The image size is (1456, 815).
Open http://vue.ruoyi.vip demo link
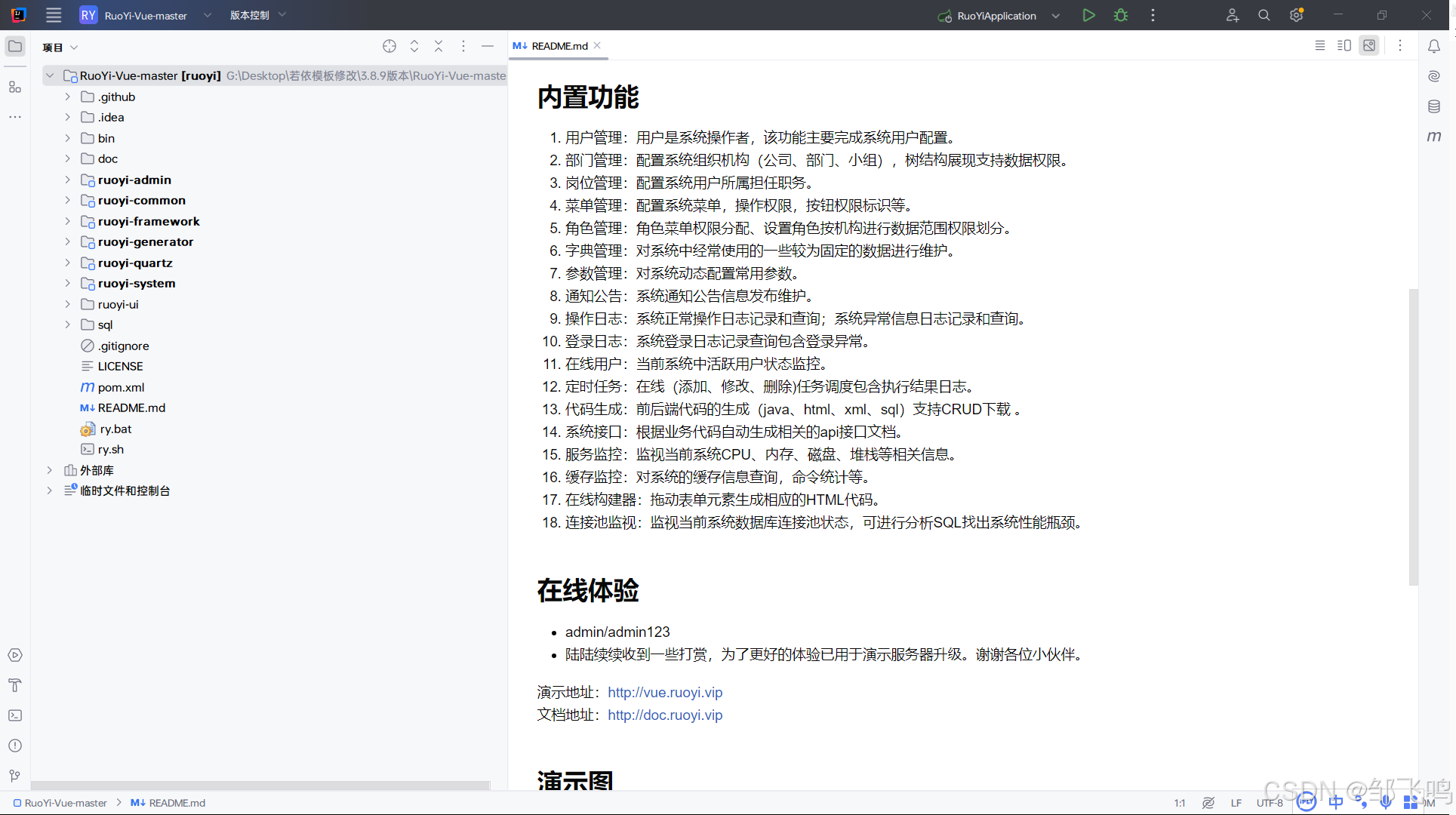pyautogui.click(x=665, y=692)
